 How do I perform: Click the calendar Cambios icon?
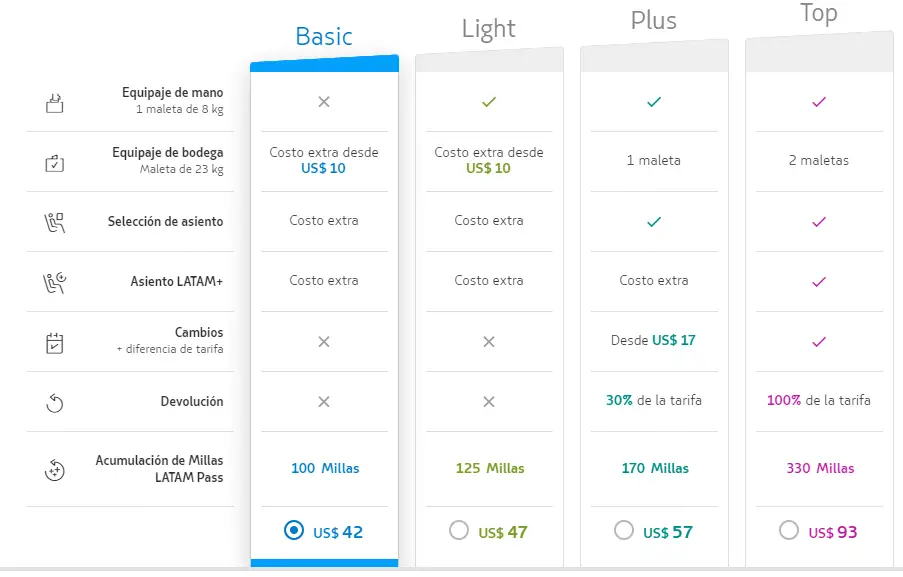[x=55, y=343]
